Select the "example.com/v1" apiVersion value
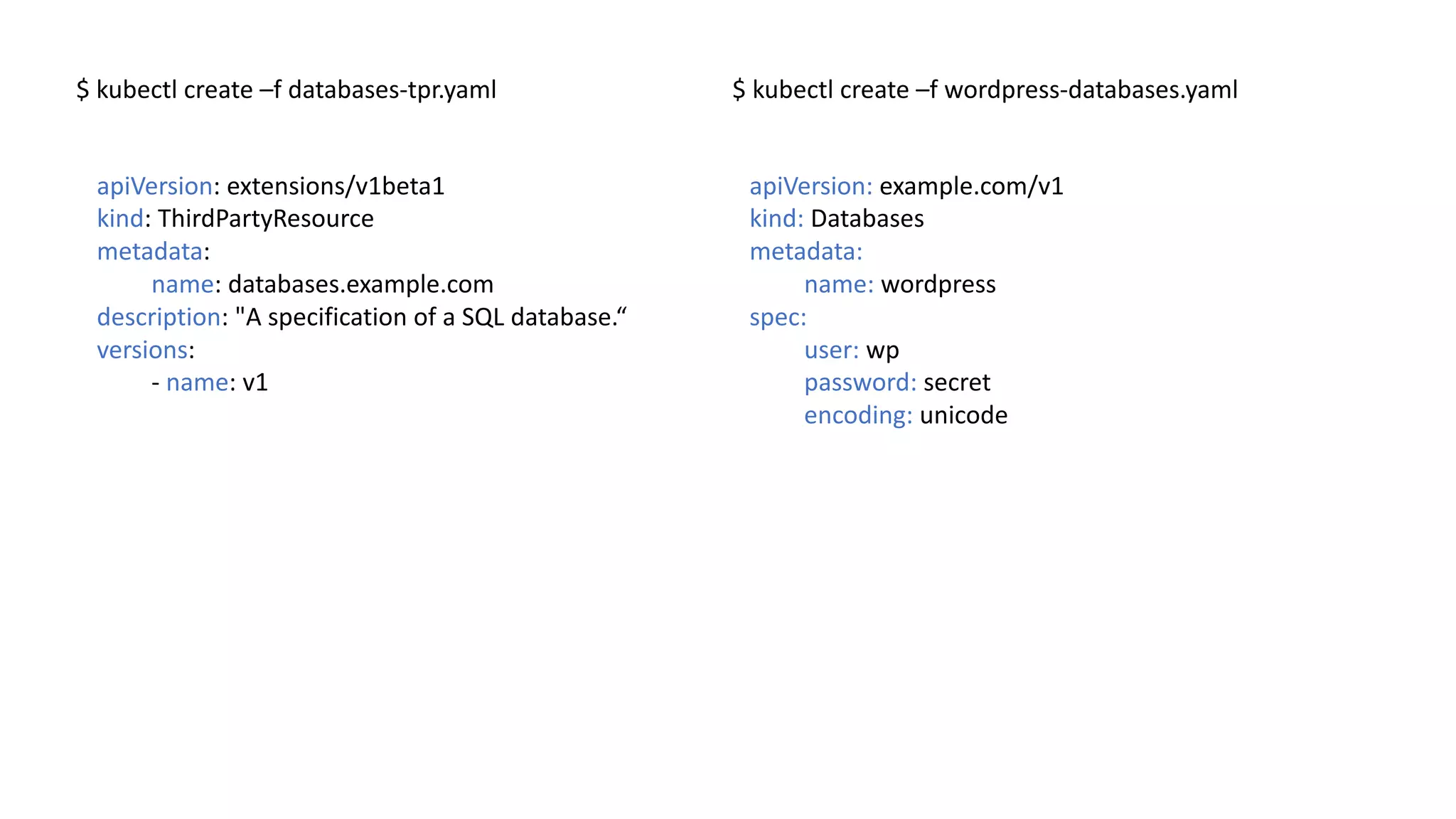This screenshot has width=1456, height=819. 971,186
